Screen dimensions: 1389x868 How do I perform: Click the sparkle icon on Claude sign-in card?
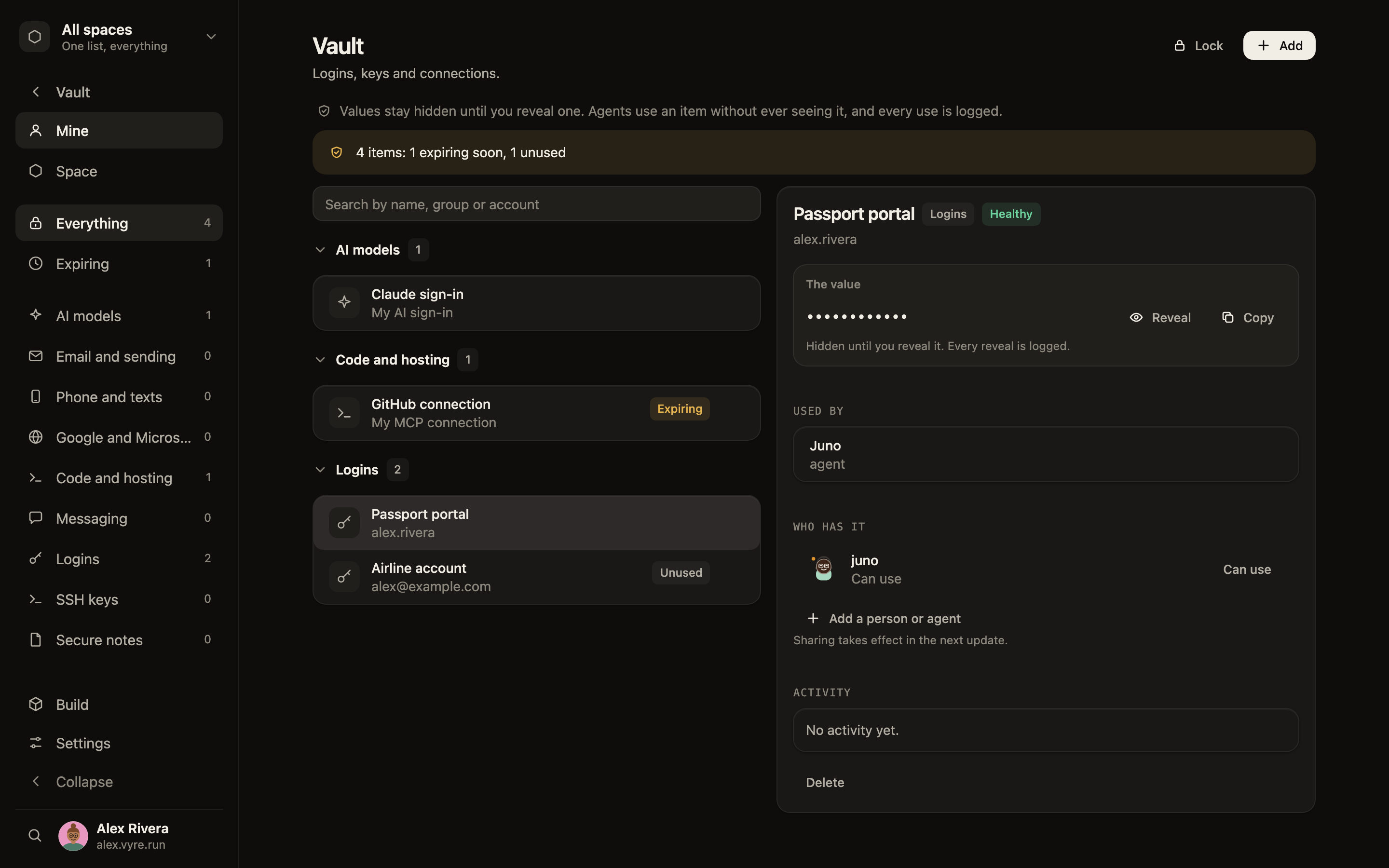pyautogui.click(x=344, y=302)
